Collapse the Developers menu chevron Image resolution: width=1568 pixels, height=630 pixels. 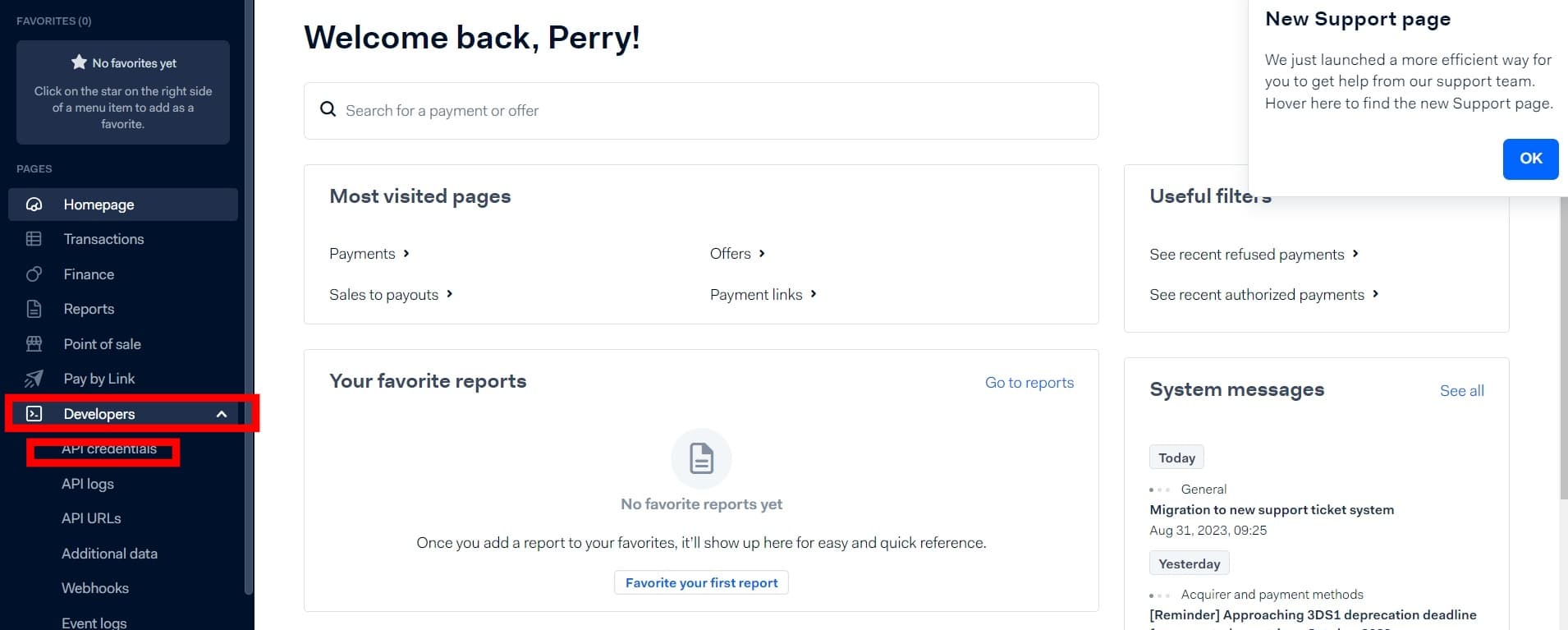tap(222, 413)
